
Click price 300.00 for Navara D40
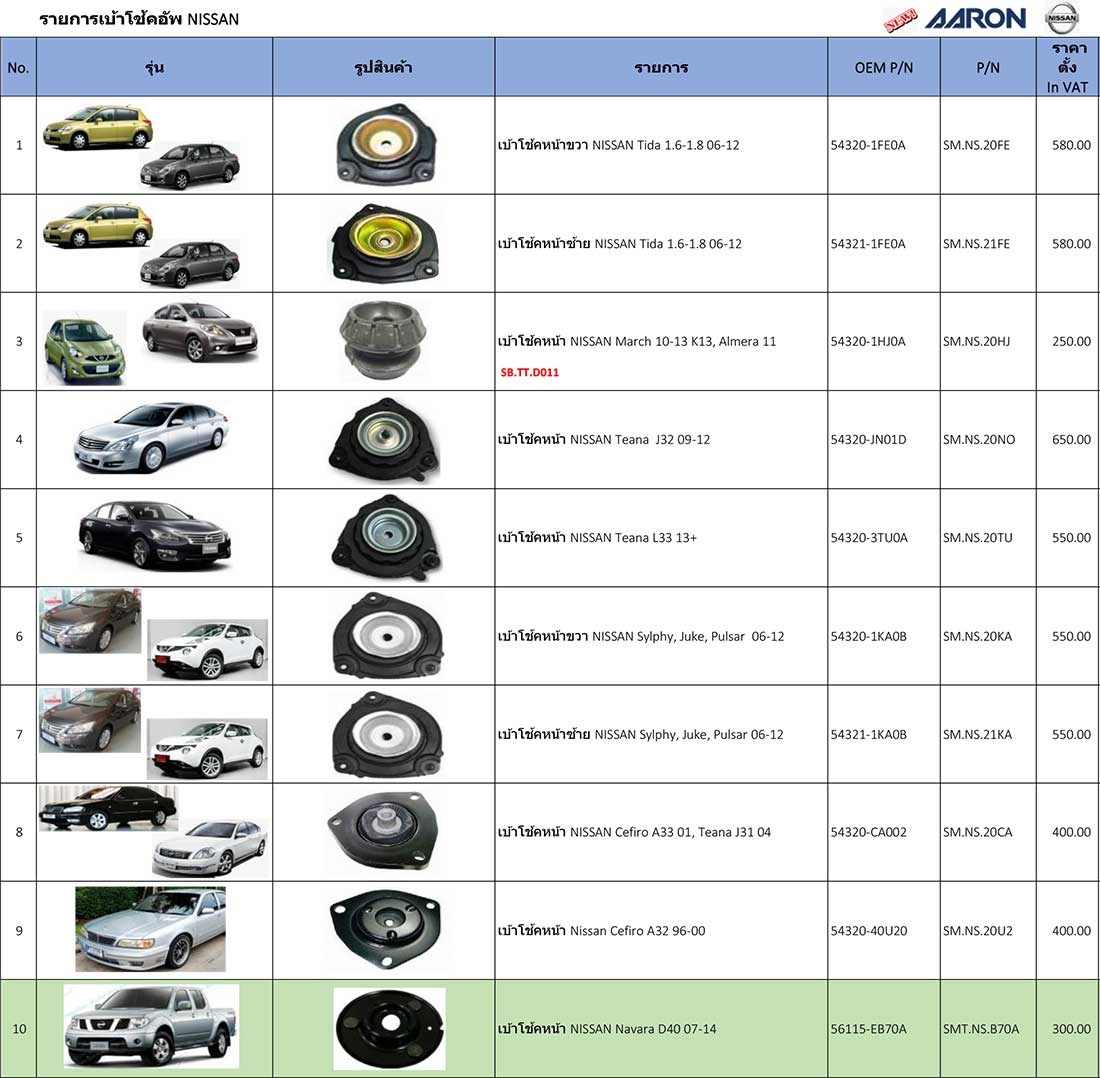[x=1071, y=1029]
